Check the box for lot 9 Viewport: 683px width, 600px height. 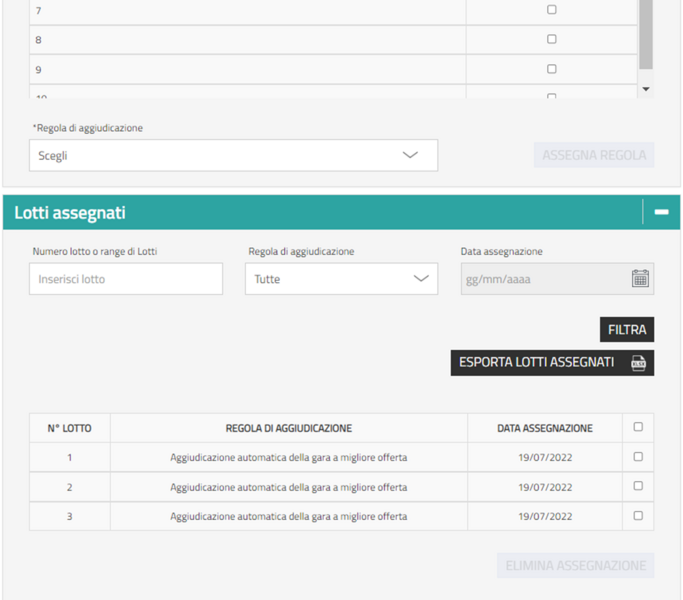coord(551,69)
